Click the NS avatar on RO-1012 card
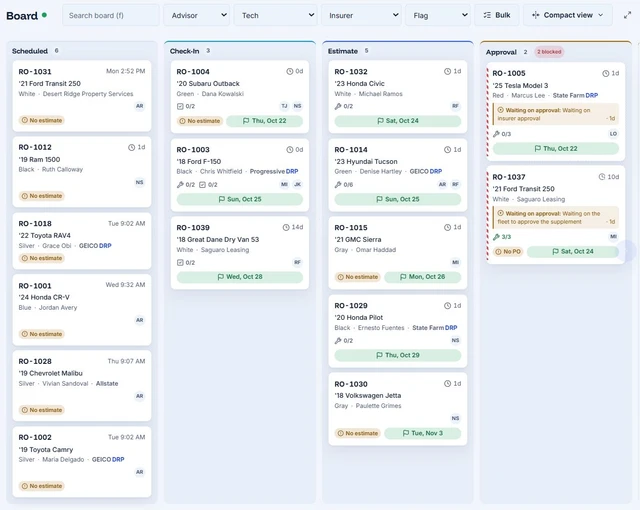 tap(140, 182)
